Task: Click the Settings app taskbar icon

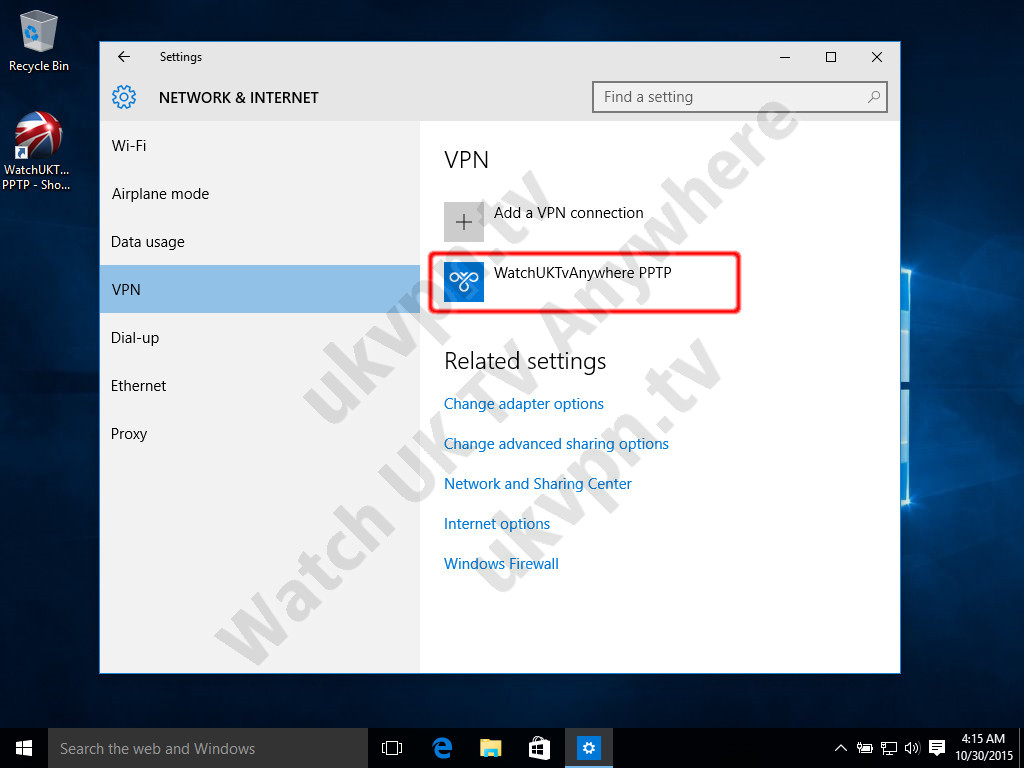Action: (588, 748)
